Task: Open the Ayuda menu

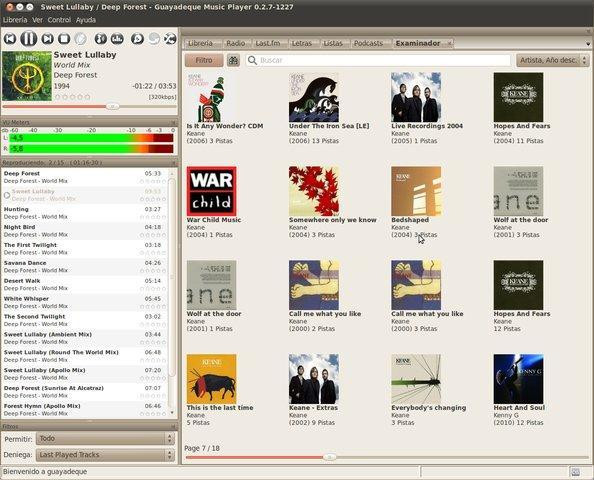Action: 86,20
